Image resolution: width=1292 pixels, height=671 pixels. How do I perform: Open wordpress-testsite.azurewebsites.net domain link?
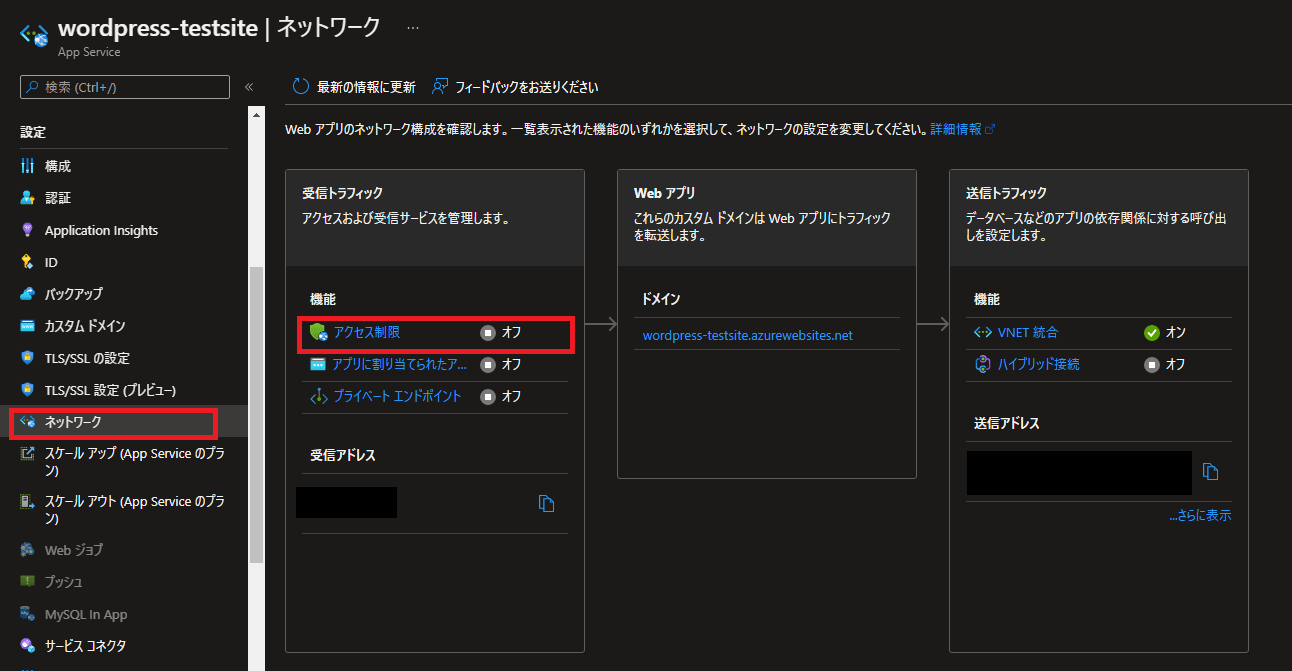pos(747,335)
